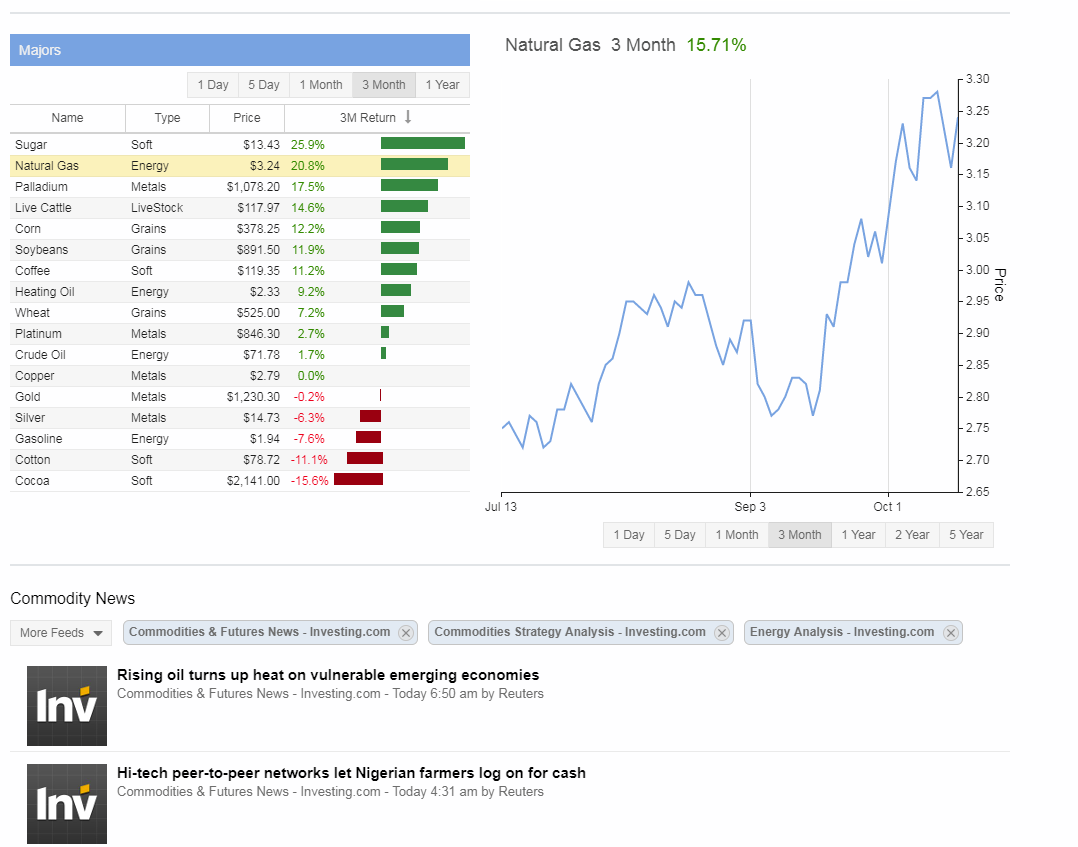
Task: Sort table by Price column header
Action: coord(247,118)
